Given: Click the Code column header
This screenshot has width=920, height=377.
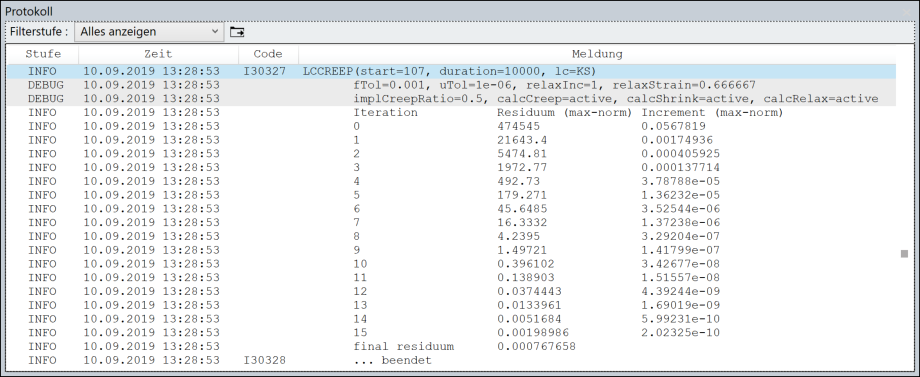Looking at the screenshot, I should pyautogui.click(x=268, y=54).
